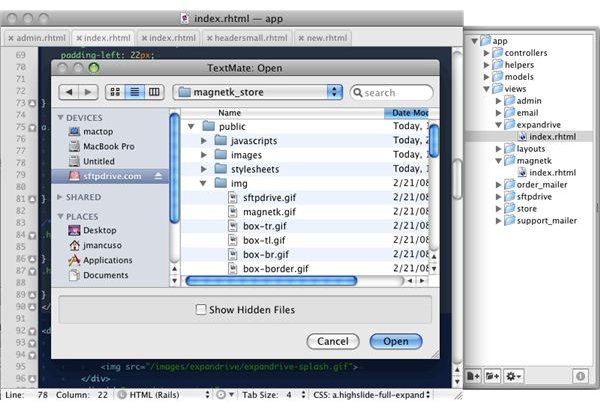Eject the sftpdrive.com volume
Screen dimensions: 600x402
tap(158, 176)
